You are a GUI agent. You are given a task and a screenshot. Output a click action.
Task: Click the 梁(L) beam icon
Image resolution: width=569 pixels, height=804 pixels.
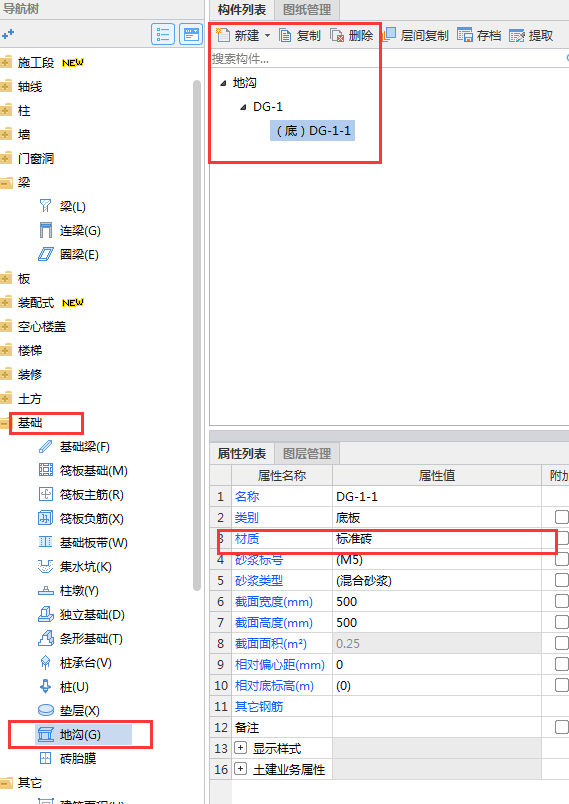pyautogui.click(x=46, y=206)
